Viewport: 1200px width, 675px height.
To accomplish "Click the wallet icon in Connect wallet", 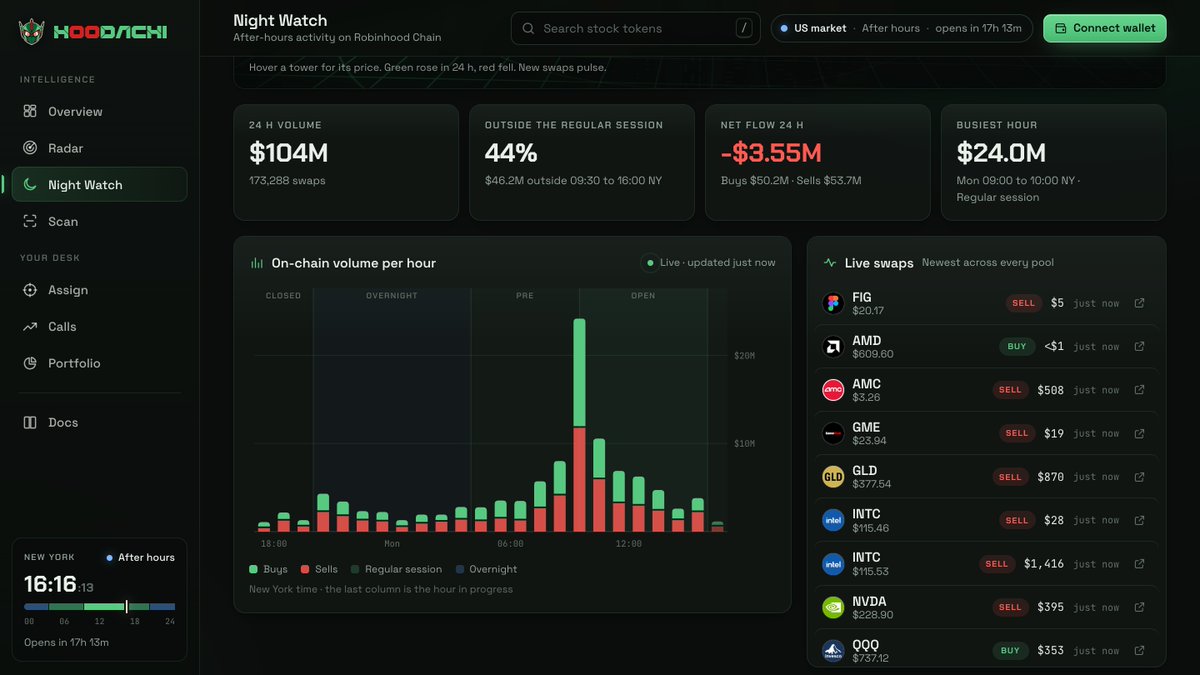I will 1060,28.
